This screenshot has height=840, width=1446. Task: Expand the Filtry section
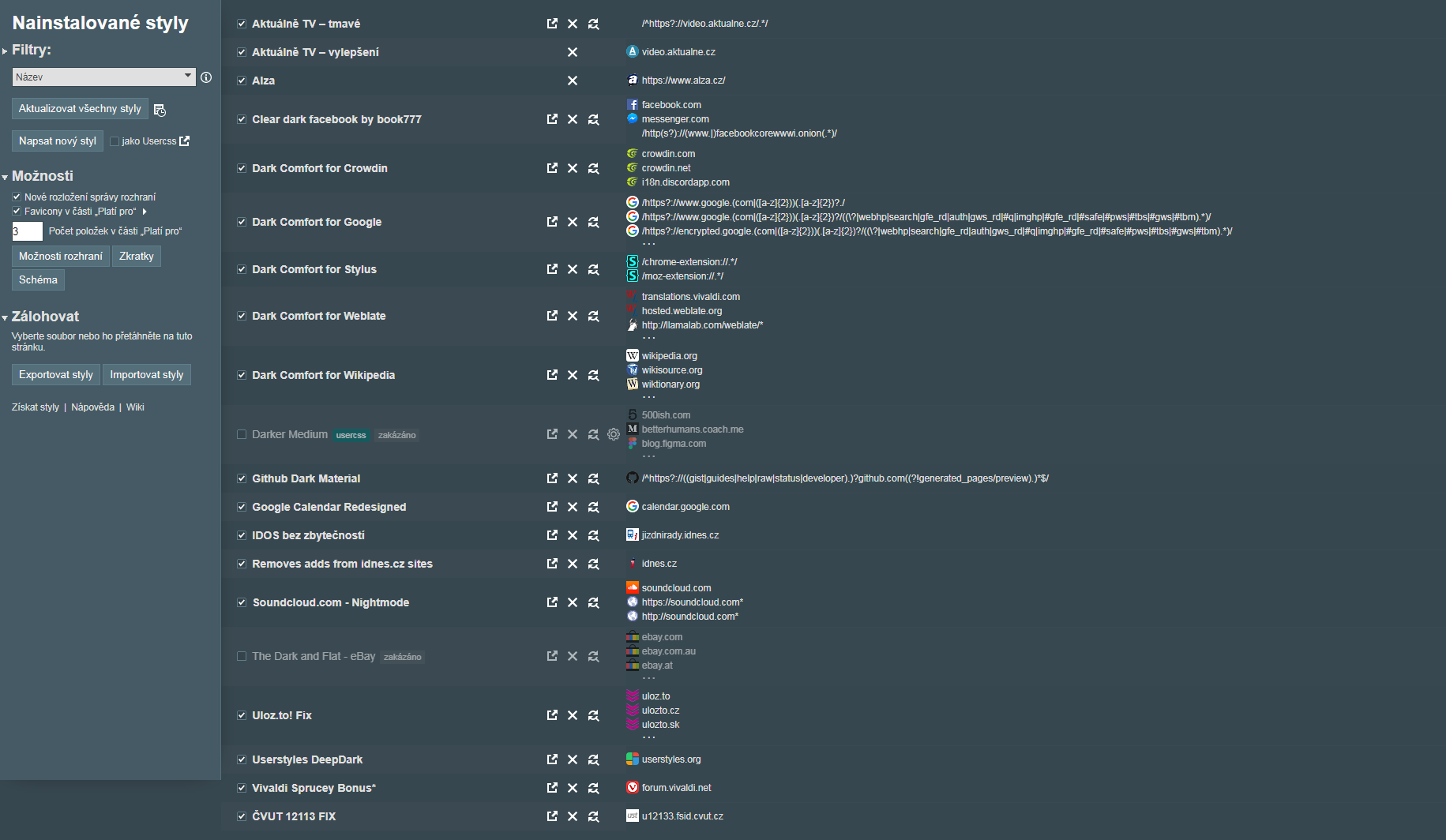click(x=6, y=51)
